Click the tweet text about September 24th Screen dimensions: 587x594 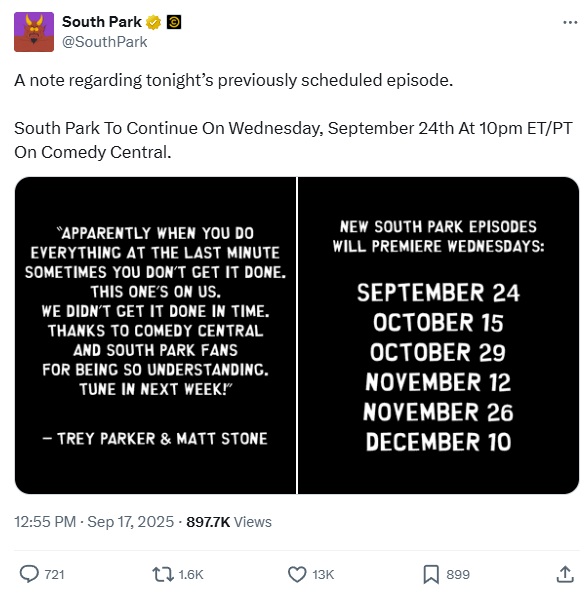click(x=293, y=140)
